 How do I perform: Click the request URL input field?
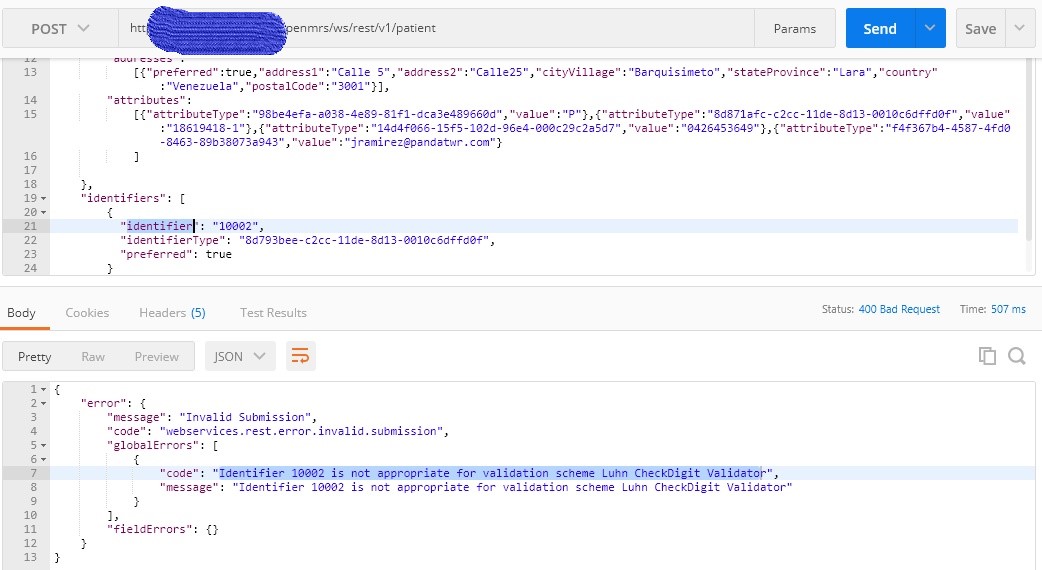[437, 29]
